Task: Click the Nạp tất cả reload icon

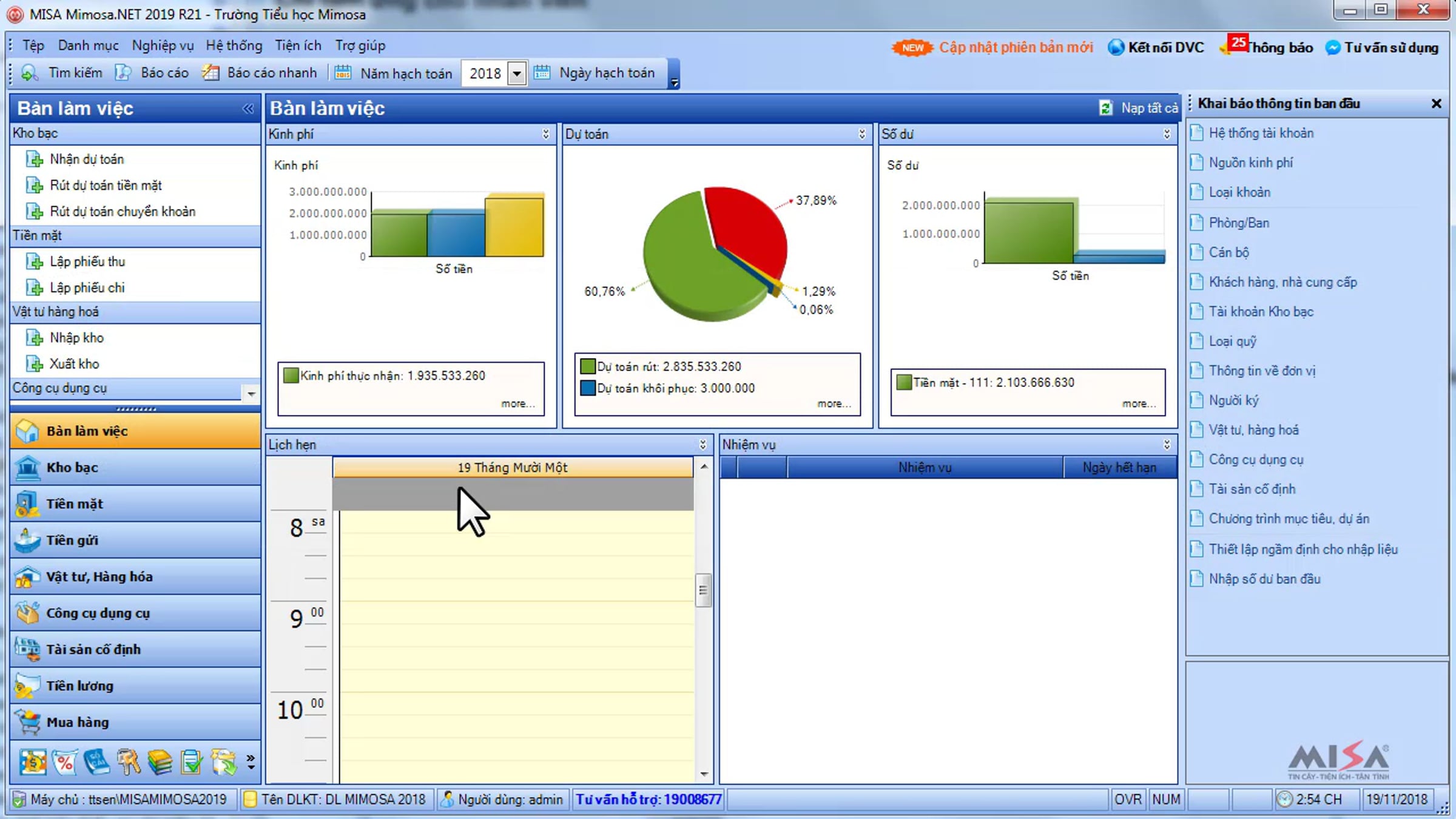Action: [x=1105, y=108]
